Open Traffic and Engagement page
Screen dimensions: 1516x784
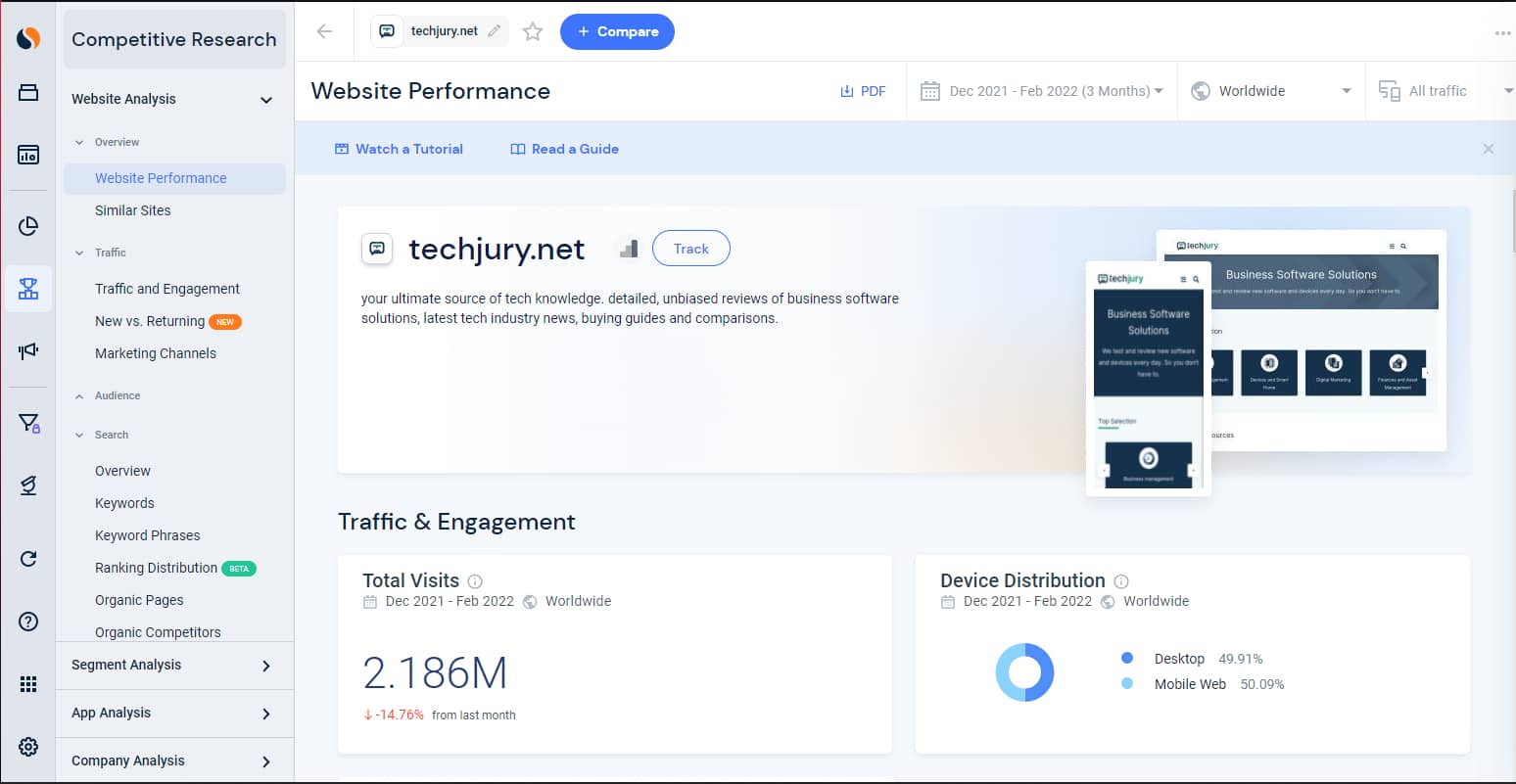(x=167, y=289)
